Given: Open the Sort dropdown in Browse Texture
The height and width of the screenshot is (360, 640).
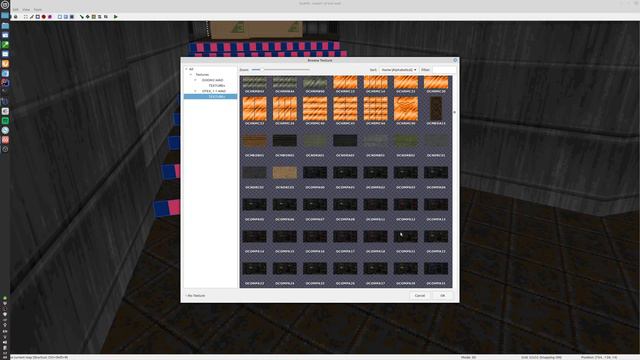Looking at the screenshot, I should tap(399, 70).
